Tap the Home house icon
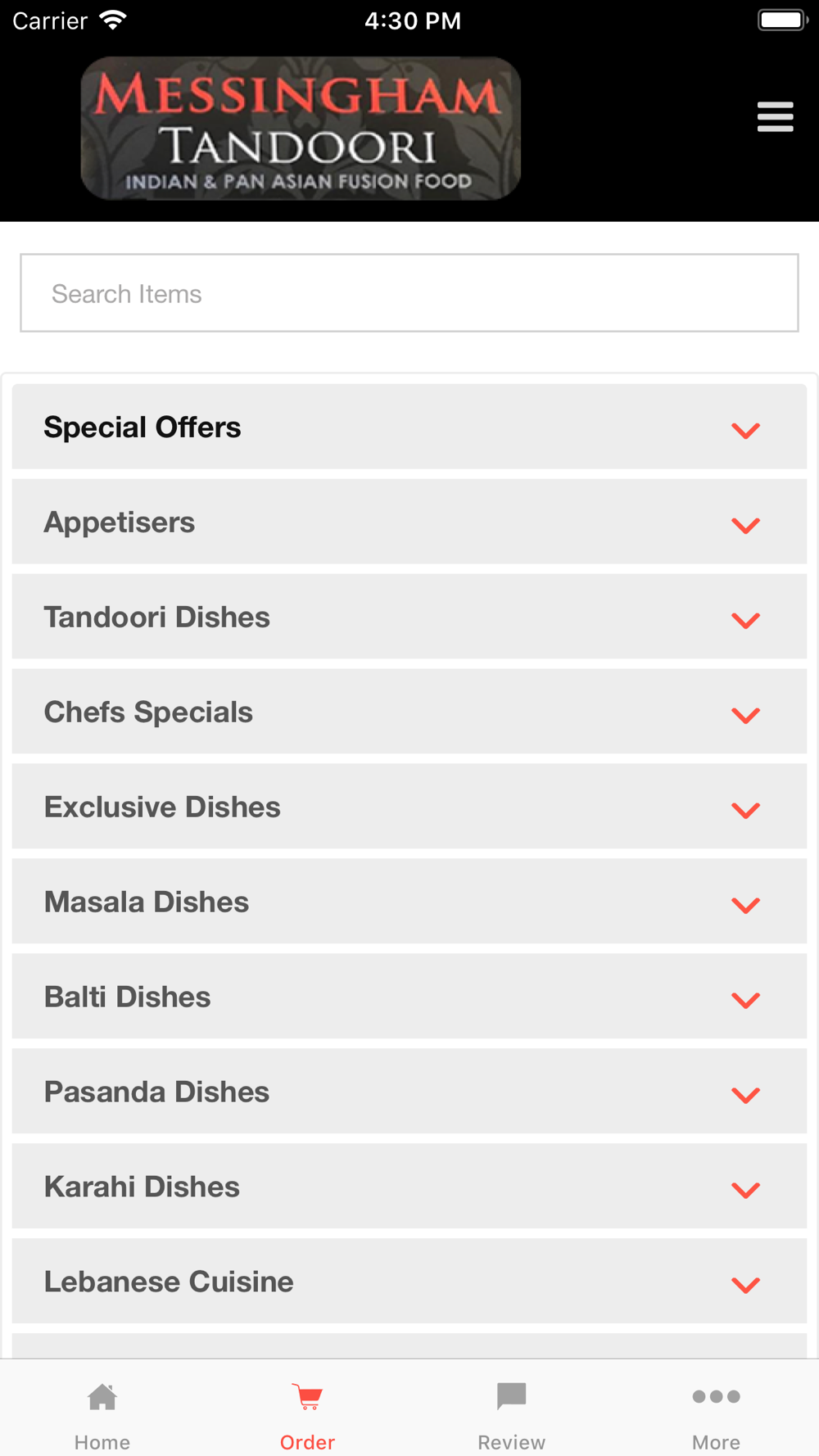The width and height of the screenshot is (819, 1456). (x=102, y=1397)
